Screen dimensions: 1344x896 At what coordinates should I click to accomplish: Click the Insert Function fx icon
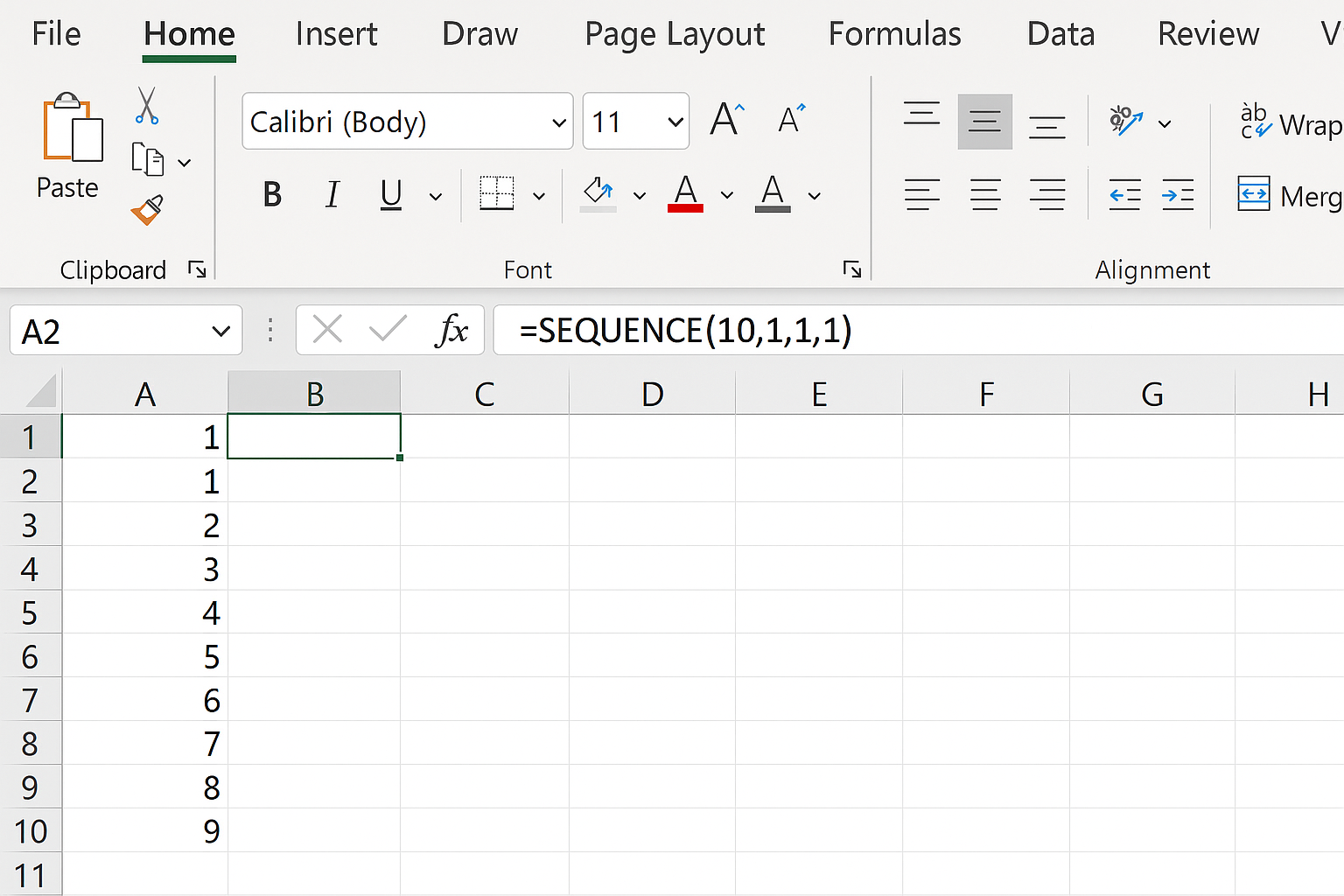click(451, 331)
